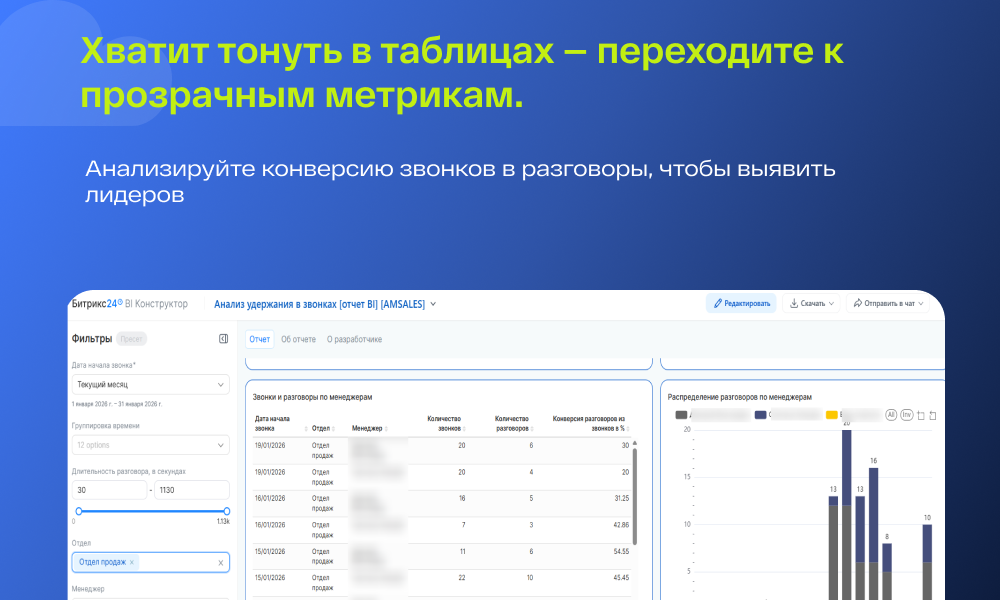Click the conversations count cell 3
Viewport: 1000px width, 600px height.
531,525
